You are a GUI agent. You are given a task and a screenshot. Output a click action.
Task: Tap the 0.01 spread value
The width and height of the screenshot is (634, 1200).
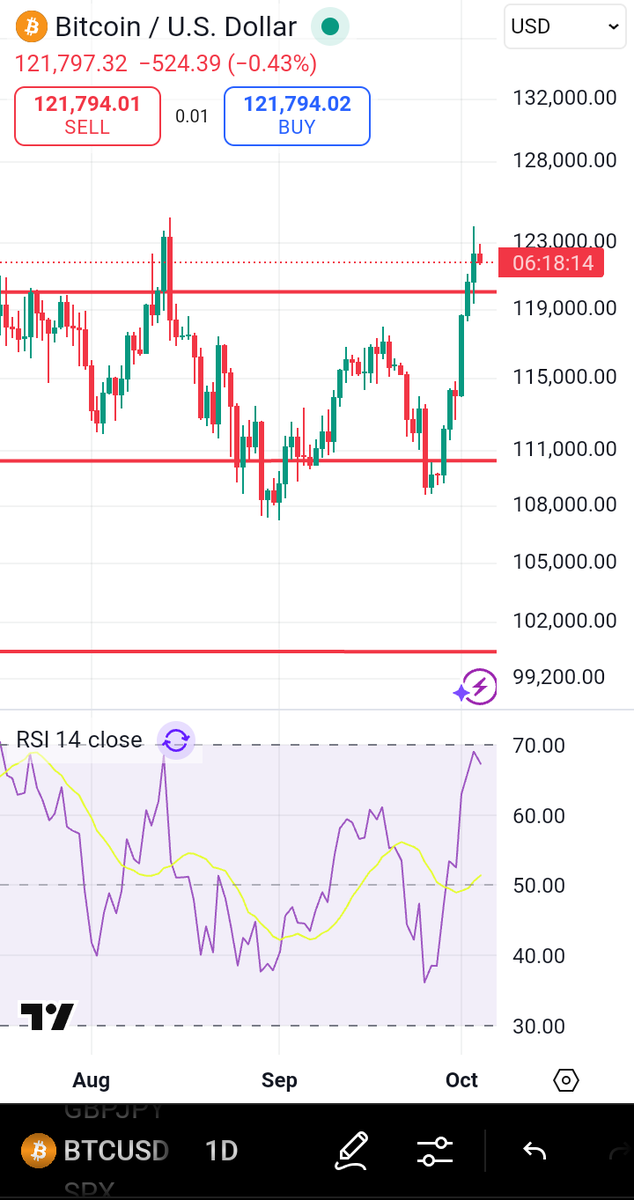tap(192, 116)
